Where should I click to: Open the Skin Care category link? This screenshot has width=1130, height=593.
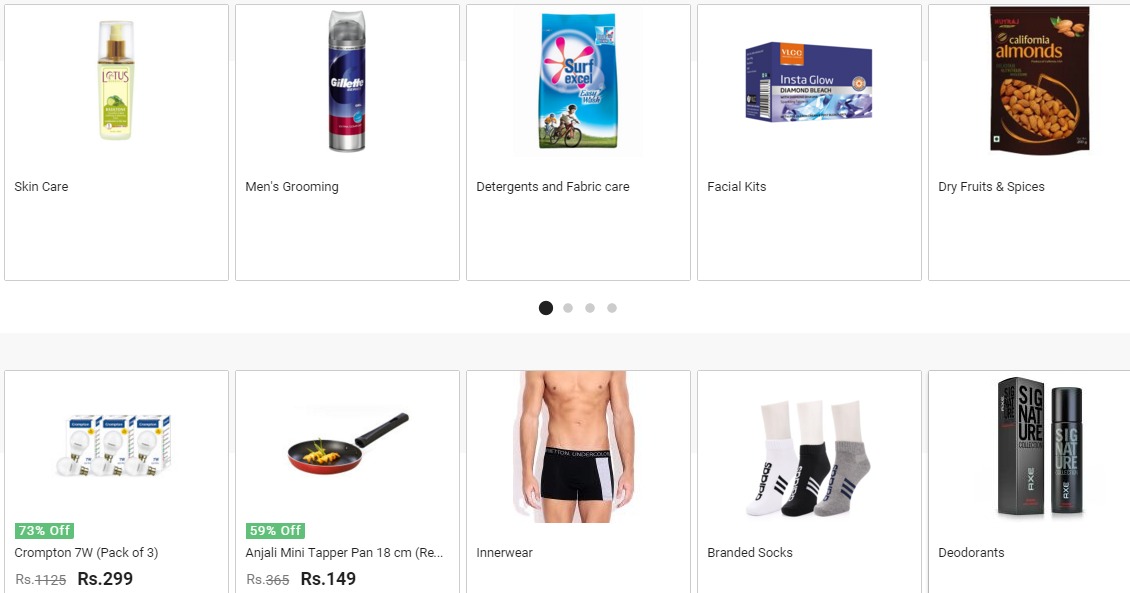click(x=41, y=187)
